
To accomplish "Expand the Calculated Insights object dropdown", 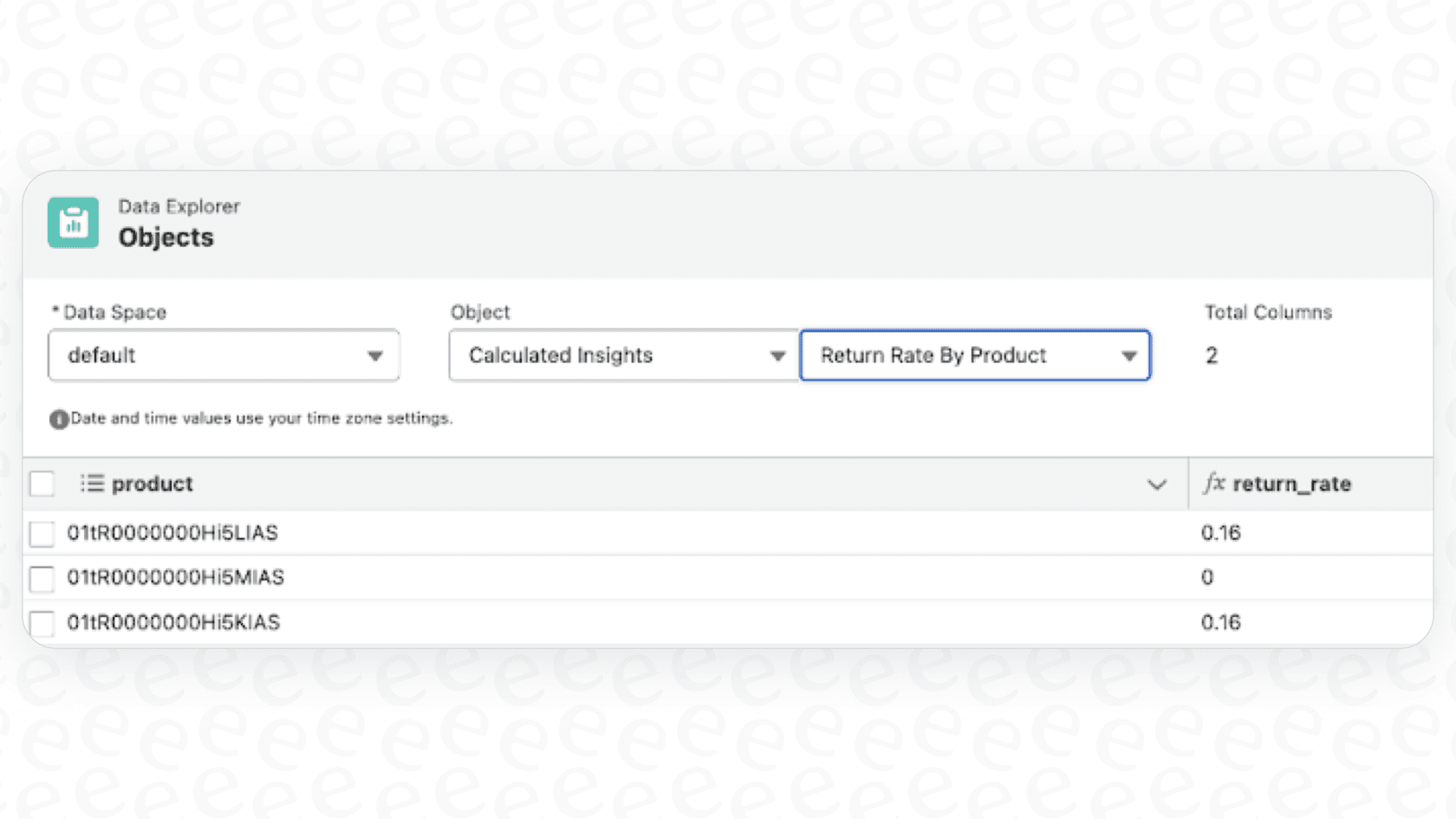I will [x=623, y=355].
